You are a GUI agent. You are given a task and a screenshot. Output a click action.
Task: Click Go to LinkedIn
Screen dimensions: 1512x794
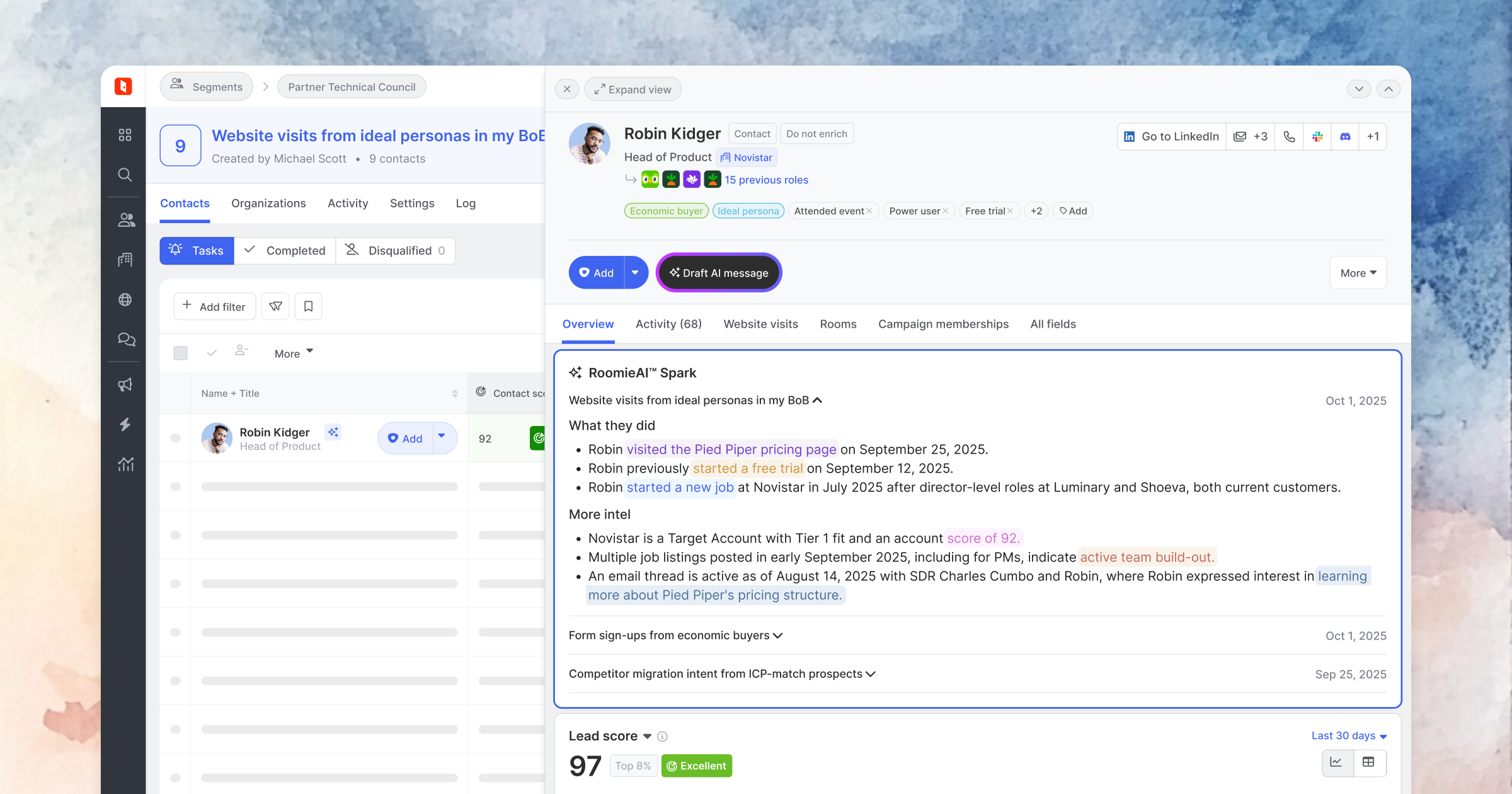(1172, 137)
